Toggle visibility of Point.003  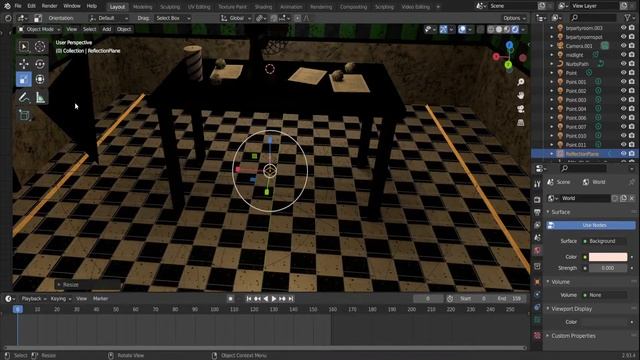(623, 100)
